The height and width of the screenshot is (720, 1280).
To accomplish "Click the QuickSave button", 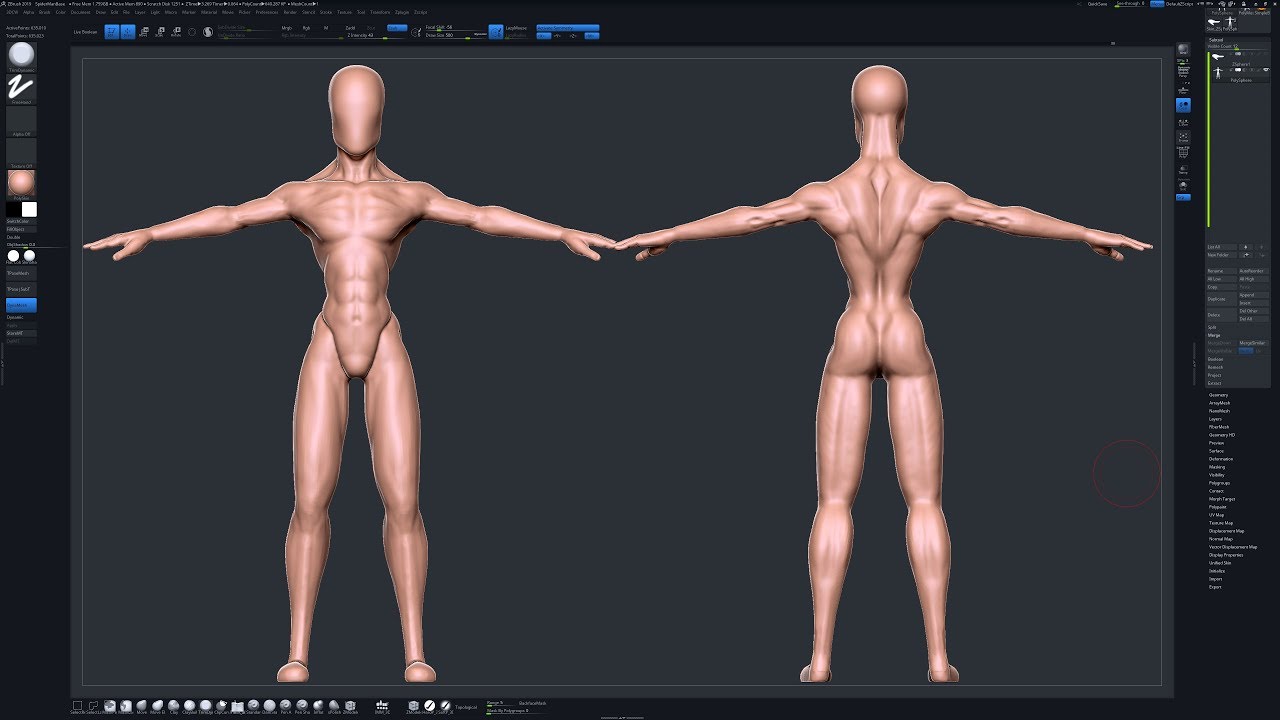I will click(1099, 4).
